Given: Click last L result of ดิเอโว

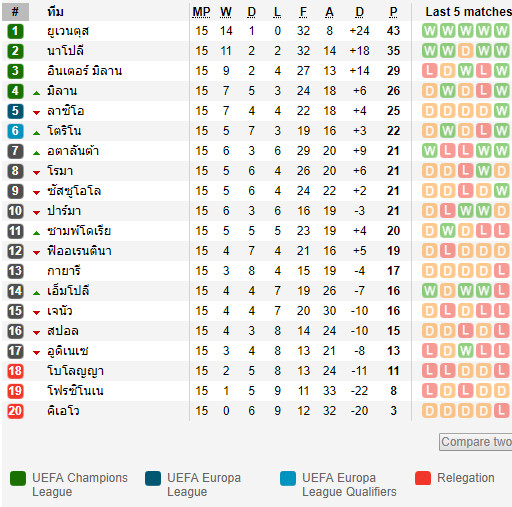Looking at the screenshot, I should [x=502, y=411].
